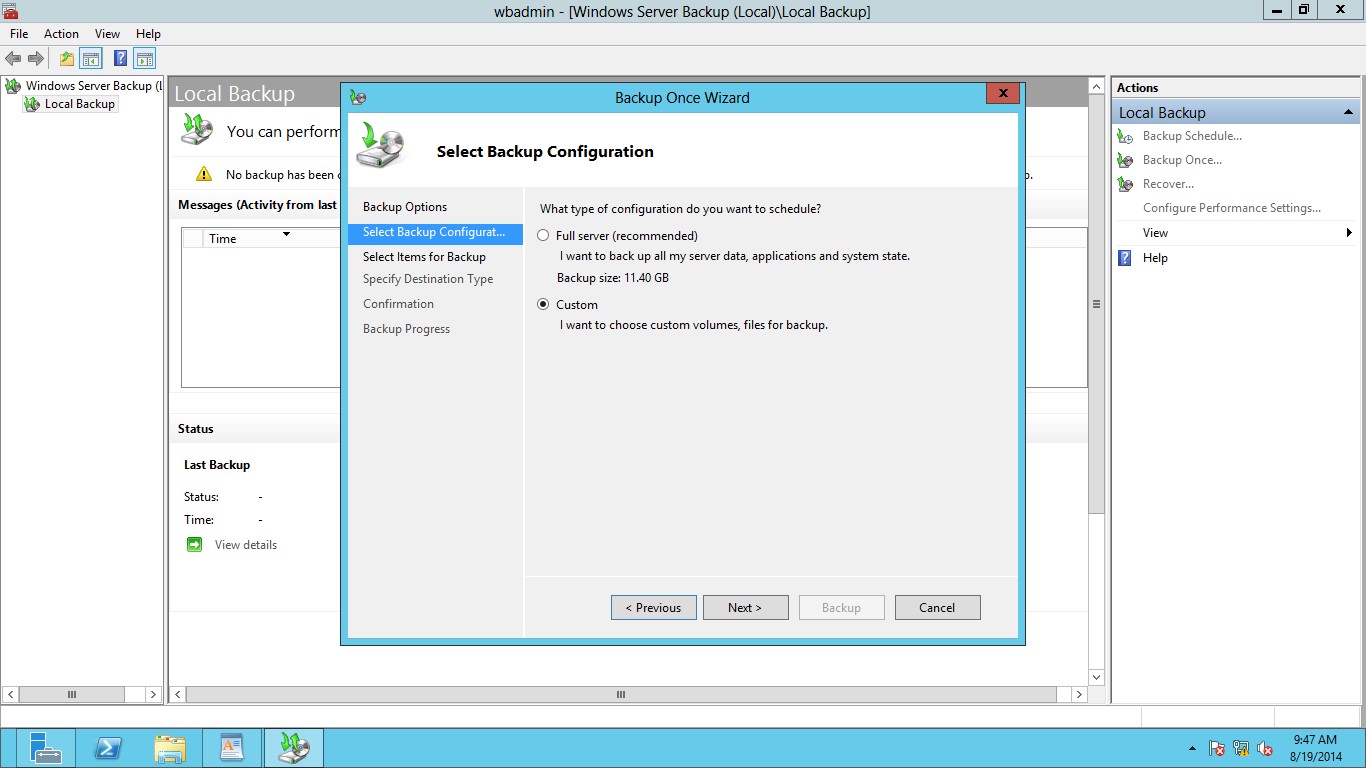1366x768 pixels.
Task: Toggle Show/Hide Action Pane toolbar icon
Action: 145,59
